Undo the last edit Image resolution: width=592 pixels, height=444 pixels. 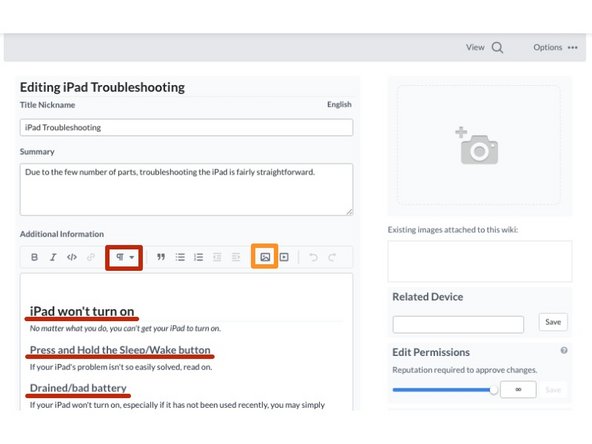313,257
